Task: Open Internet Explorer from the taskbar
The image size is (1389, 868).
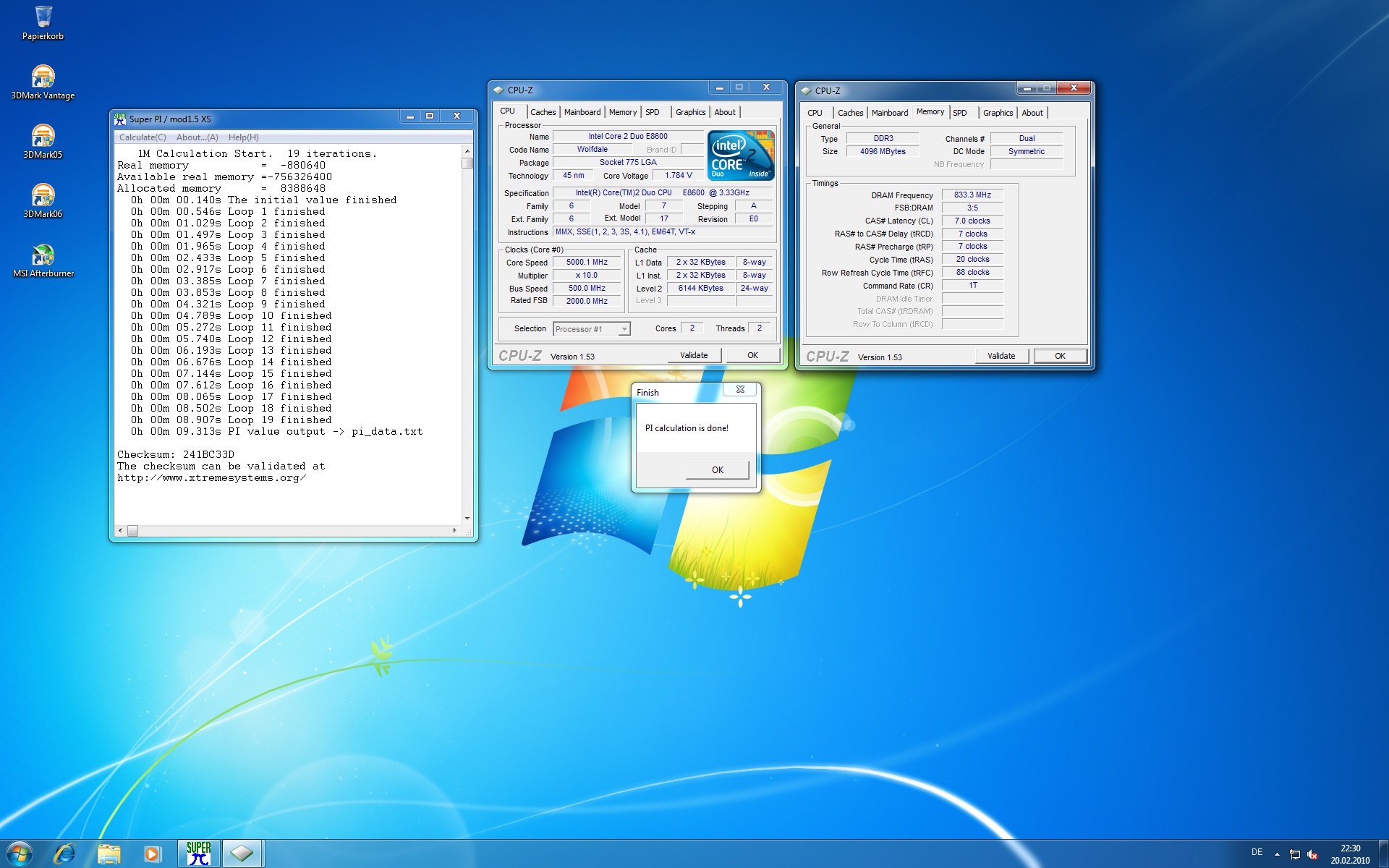Action: coord(64,854)
